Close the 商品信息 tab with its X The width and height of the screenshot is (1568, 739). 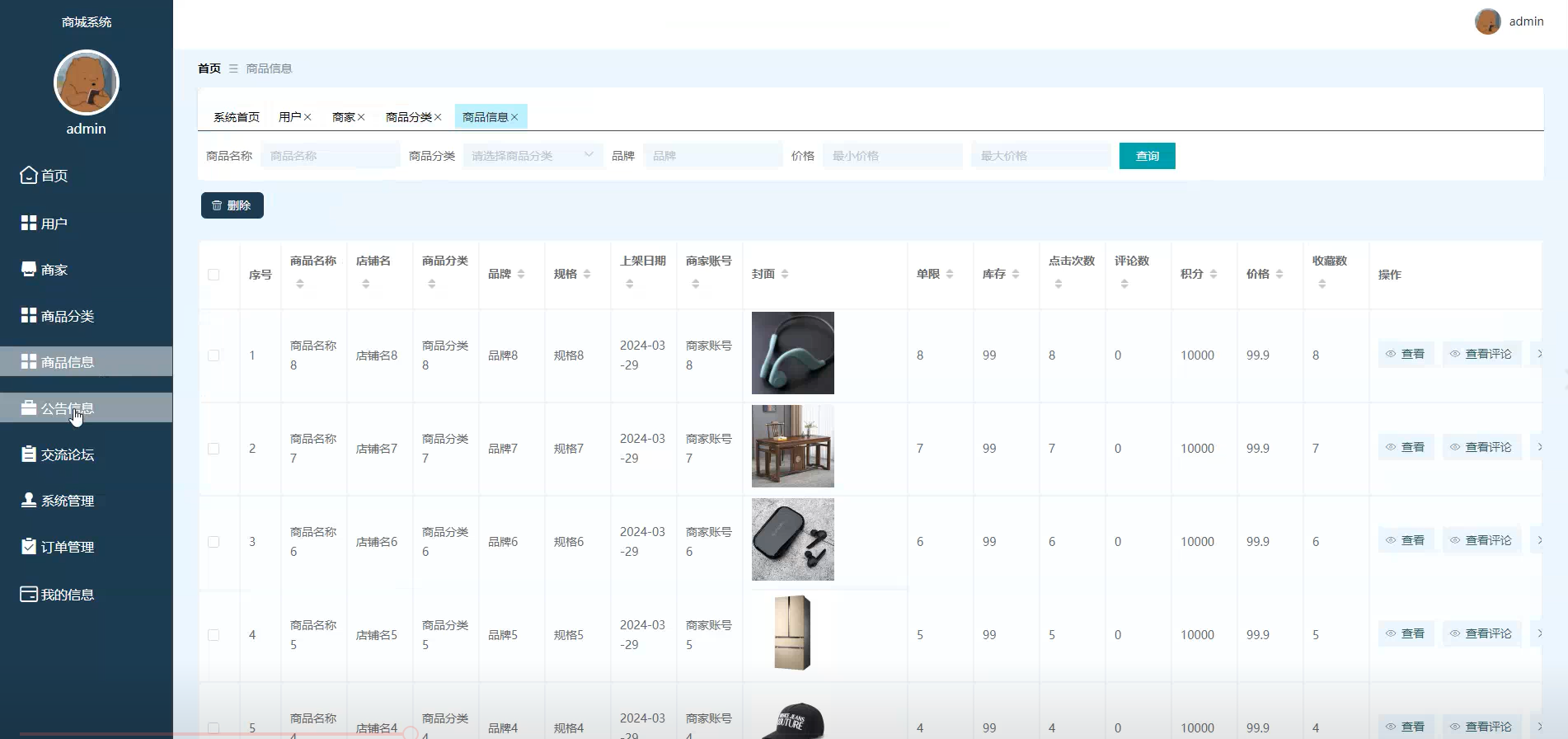(514, 117)
